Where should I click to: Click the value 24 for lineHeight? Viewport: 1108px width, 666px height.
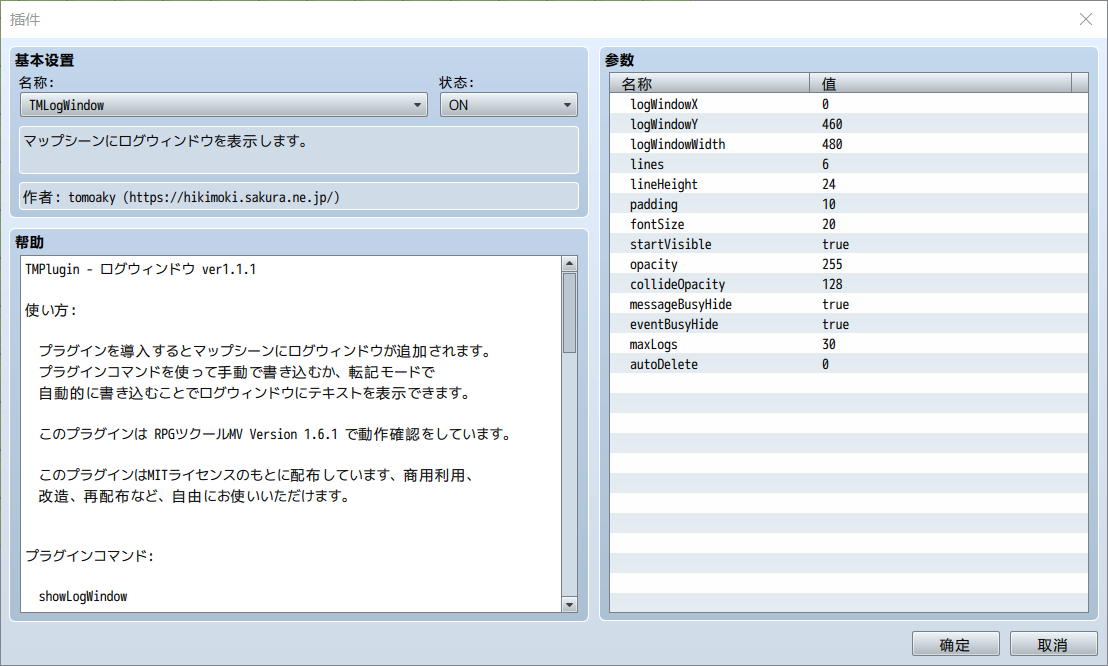tap(829, 185)
